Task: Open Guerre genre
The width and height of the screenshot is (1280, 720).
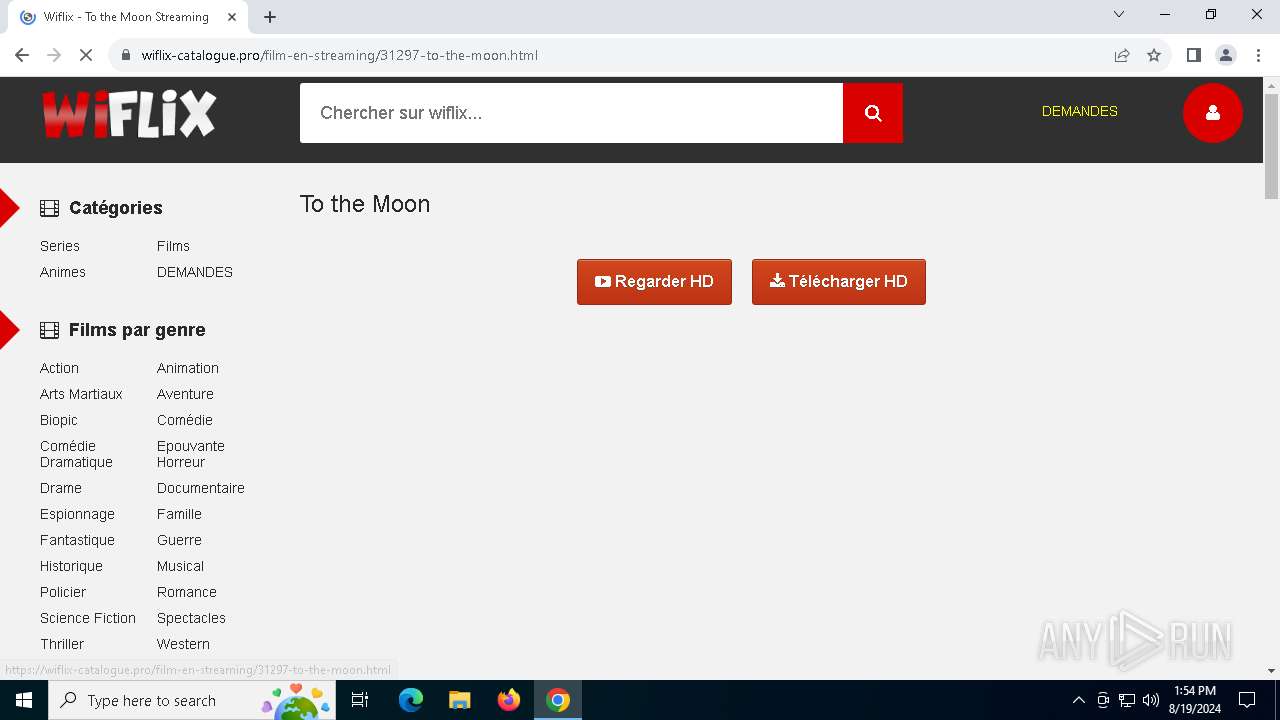Action: 179,540
